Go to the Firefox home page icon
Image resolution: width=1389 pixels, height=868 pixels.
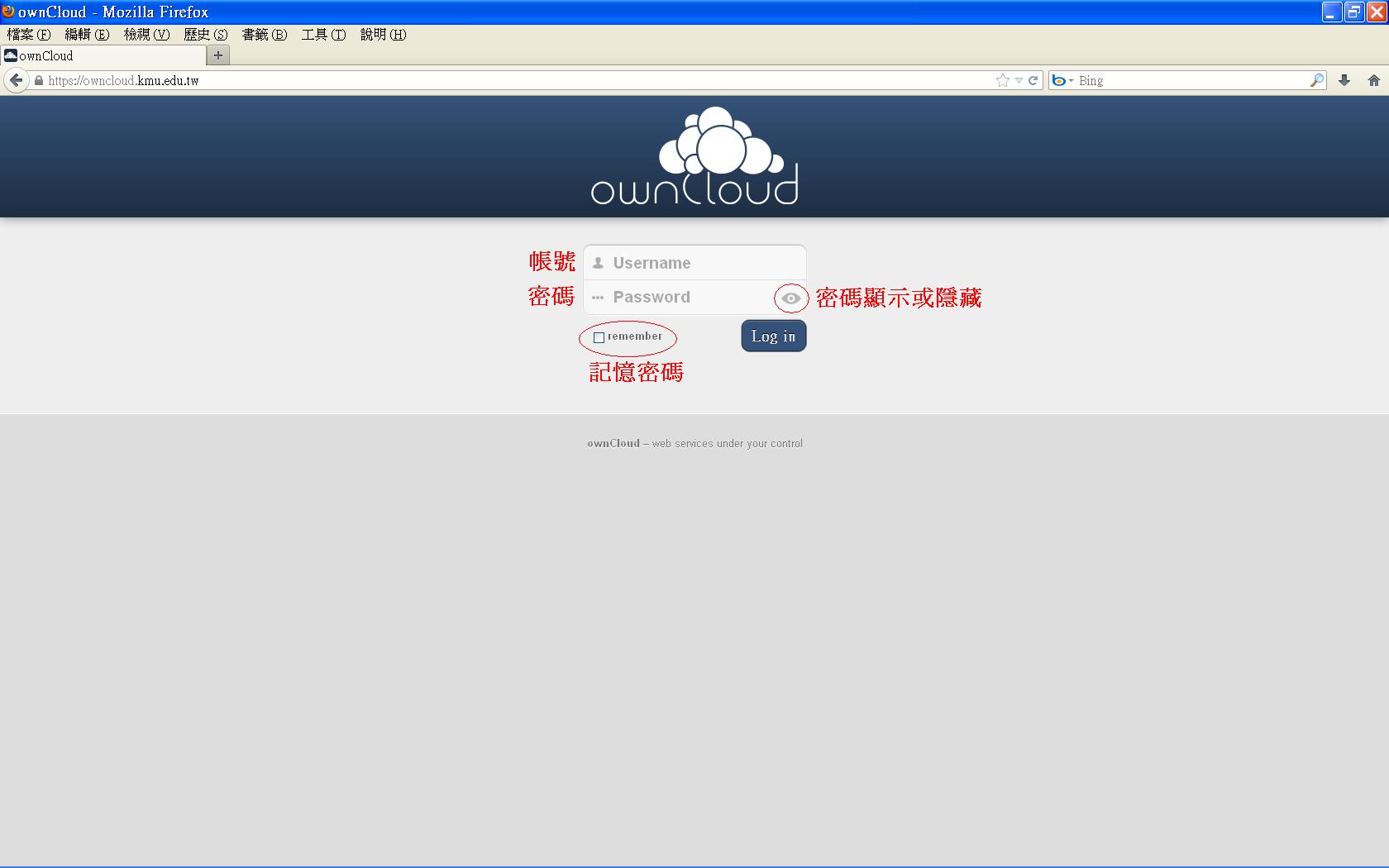pyautogui.click(x=1373, y=80)
